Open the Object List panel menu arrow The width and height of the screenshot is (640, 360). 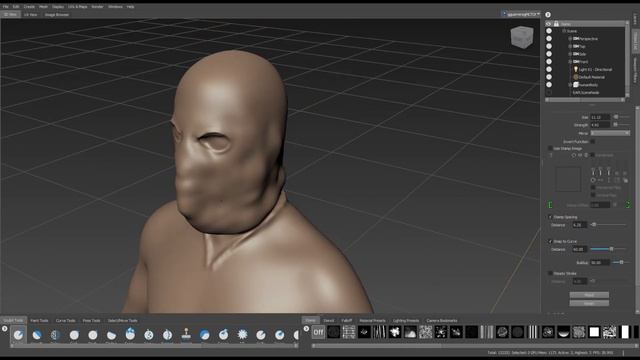(548, 15)
